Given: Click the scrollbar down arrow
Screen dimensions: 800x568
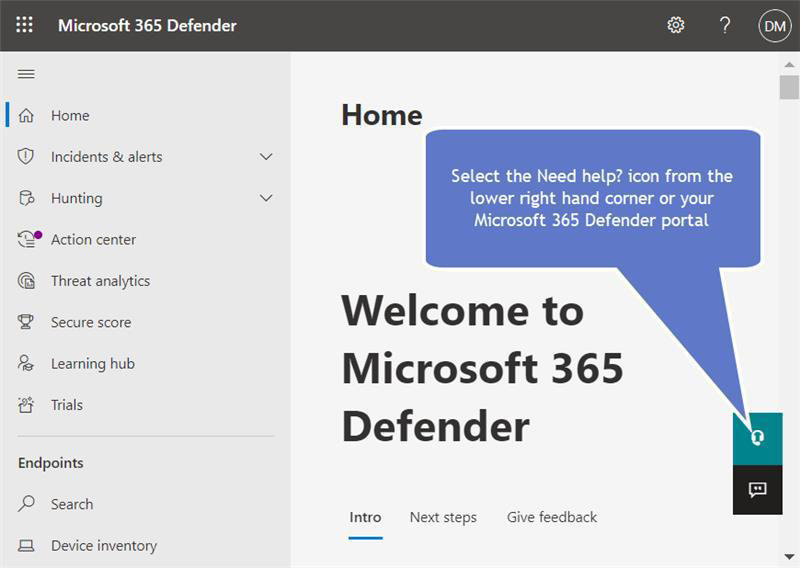Looking at the screenshot, I should click(x=789, y=556).
